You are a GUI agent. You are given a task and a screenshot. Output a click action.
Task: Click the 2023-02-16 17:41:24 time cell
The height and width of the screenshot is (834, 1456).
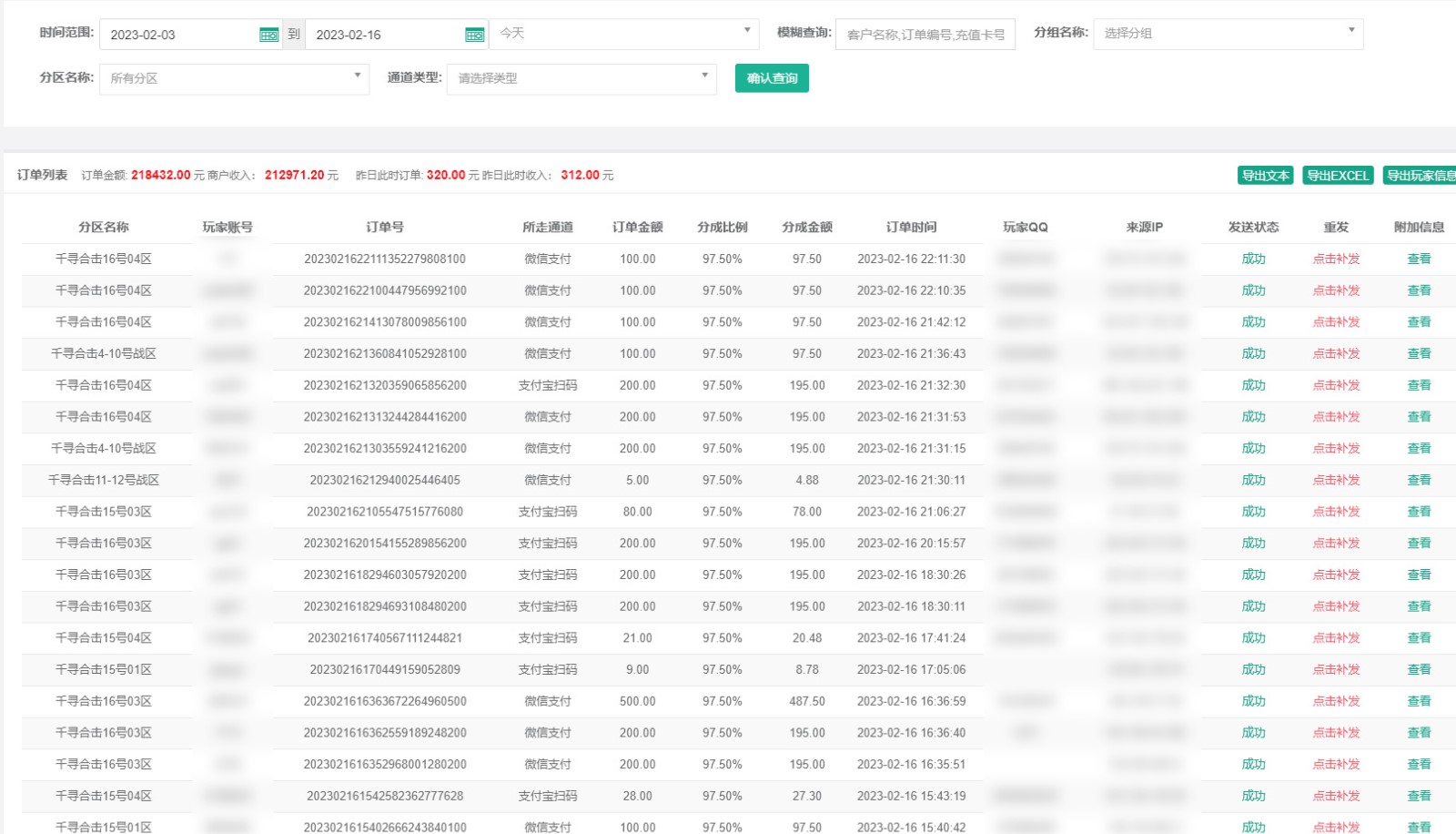tap(911, 638)
